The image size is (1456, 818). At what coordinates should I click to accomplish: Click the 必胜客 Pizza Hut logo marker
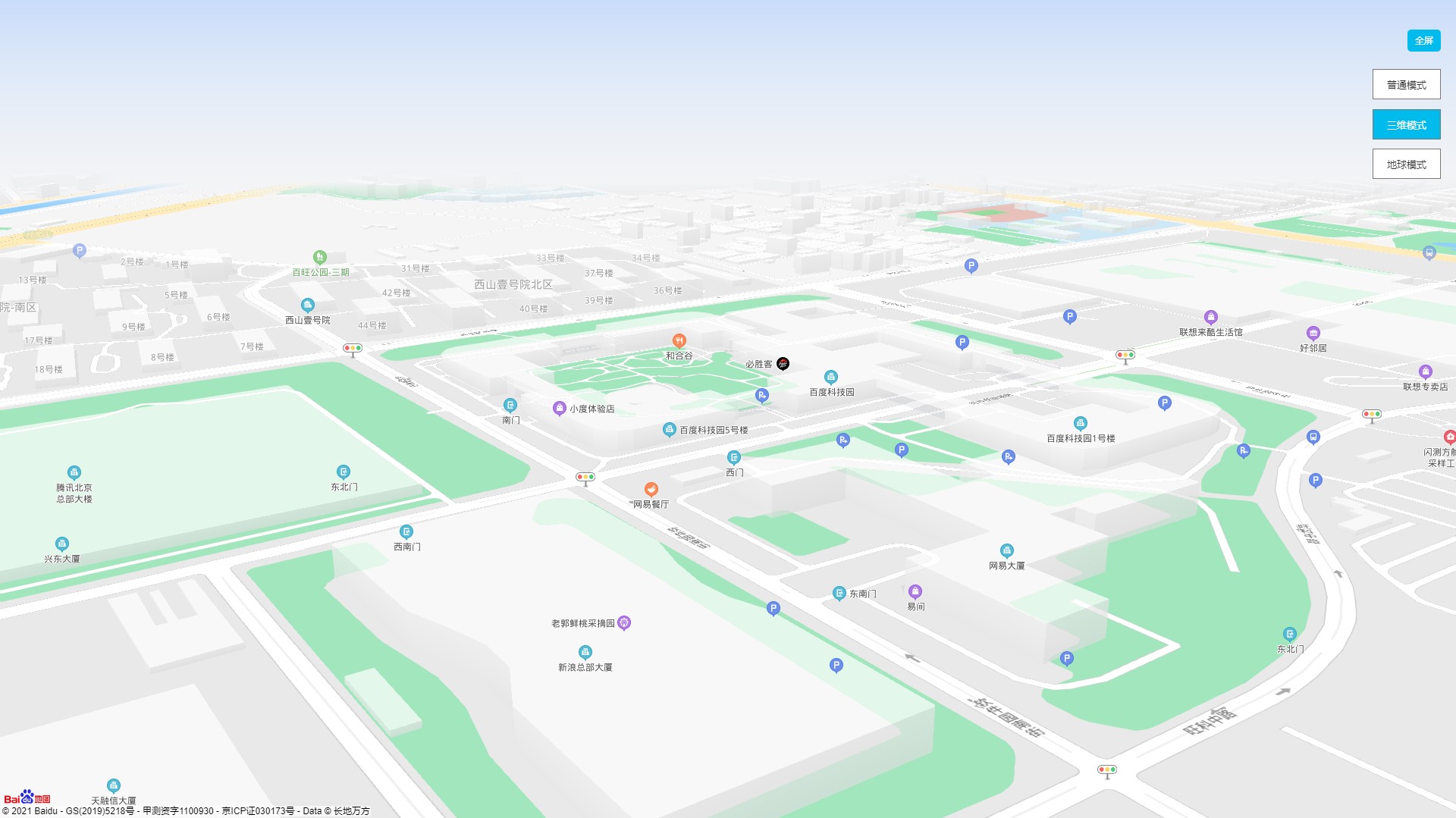point(783,364)
